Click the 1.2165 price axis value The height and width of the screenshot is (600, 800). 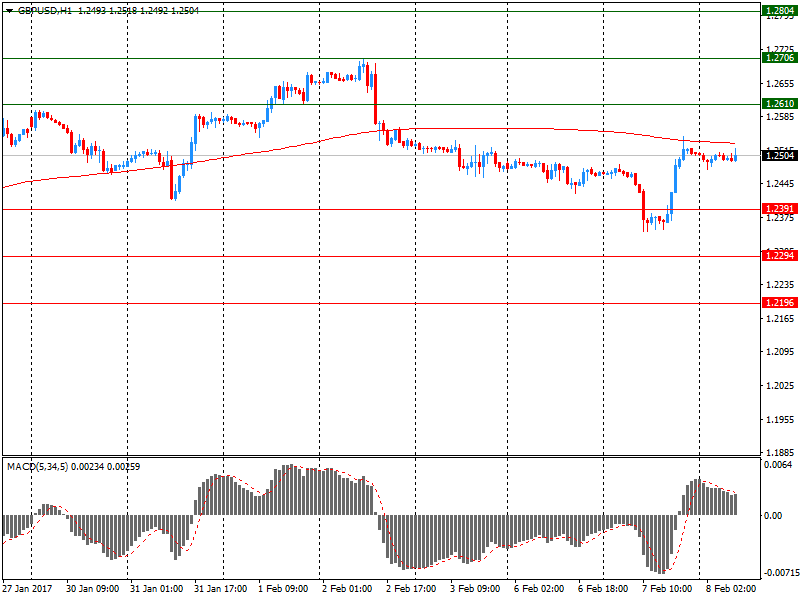click(781, 318)
